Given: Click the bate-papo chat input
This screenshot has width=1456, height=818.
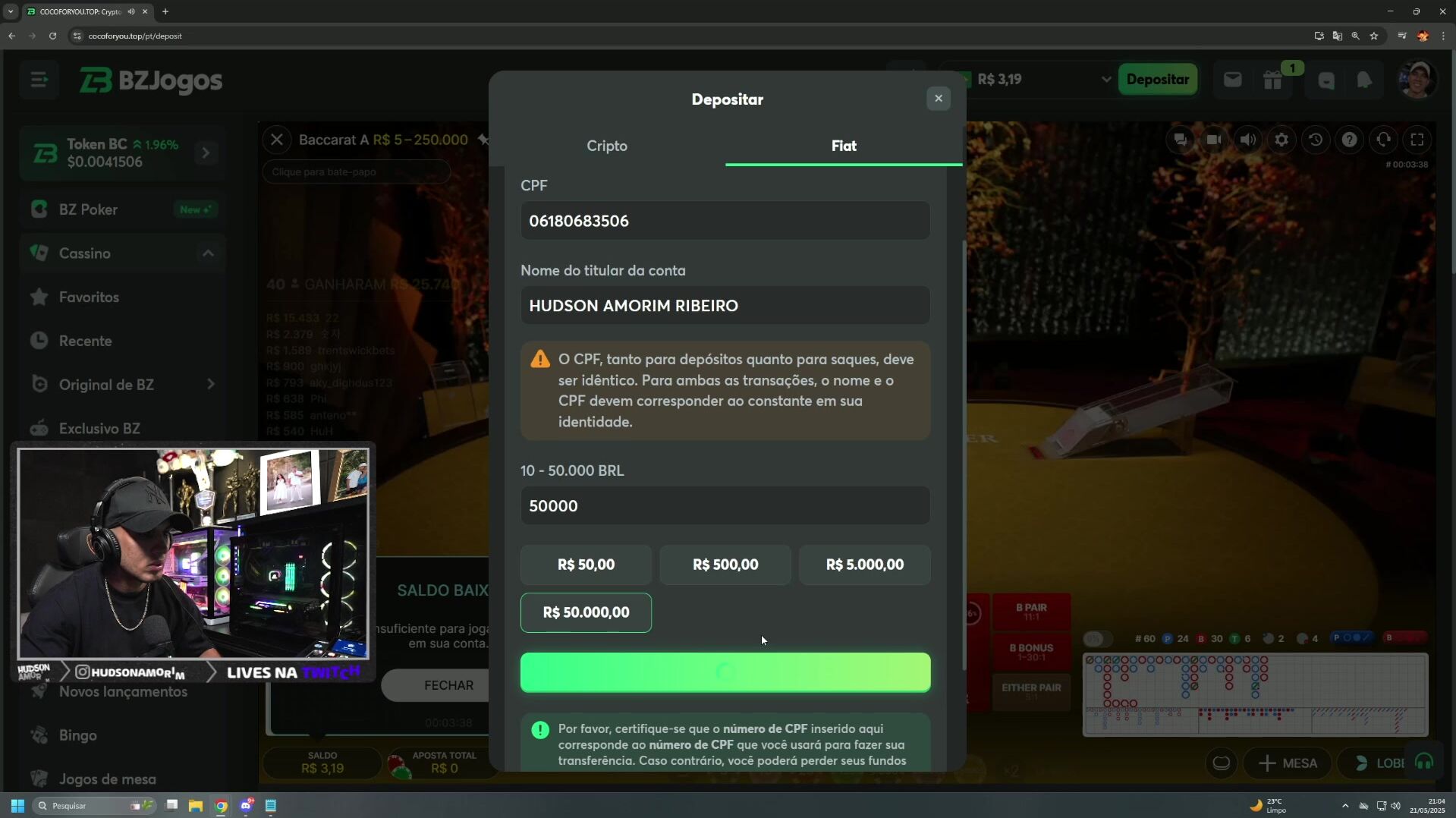Looking at the screenshot, I should (357, 172).
